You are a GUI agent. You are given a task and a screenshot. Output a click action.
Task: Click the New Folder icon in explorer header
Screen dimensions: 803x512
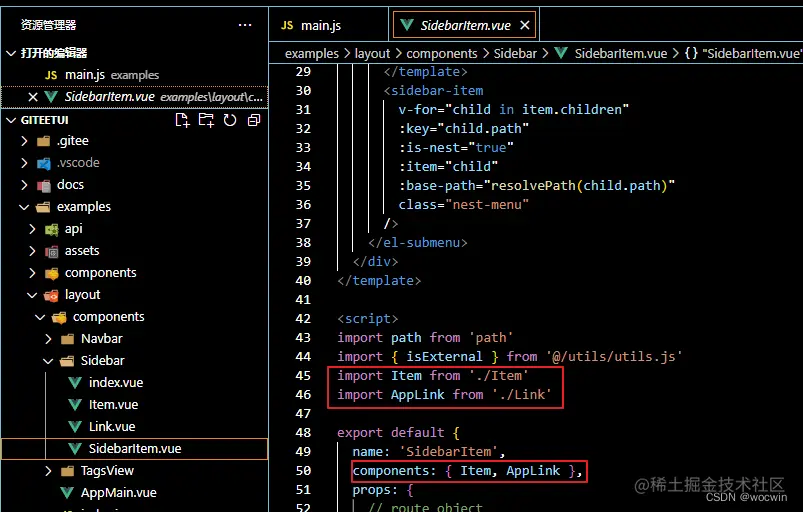point(206,120)
